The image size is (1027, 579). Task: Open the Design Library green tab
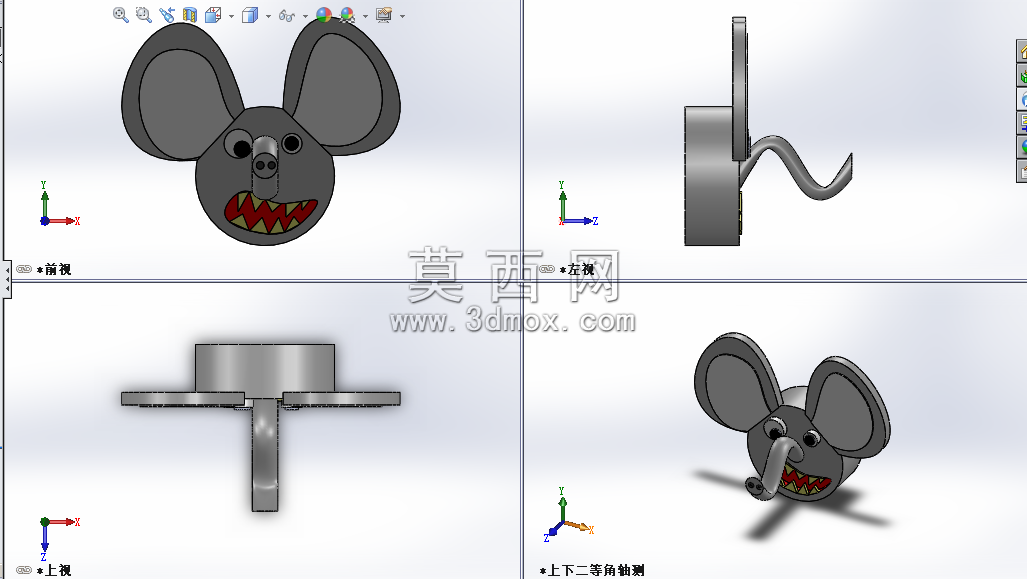pyautogui.click(x=1022, y=75)
